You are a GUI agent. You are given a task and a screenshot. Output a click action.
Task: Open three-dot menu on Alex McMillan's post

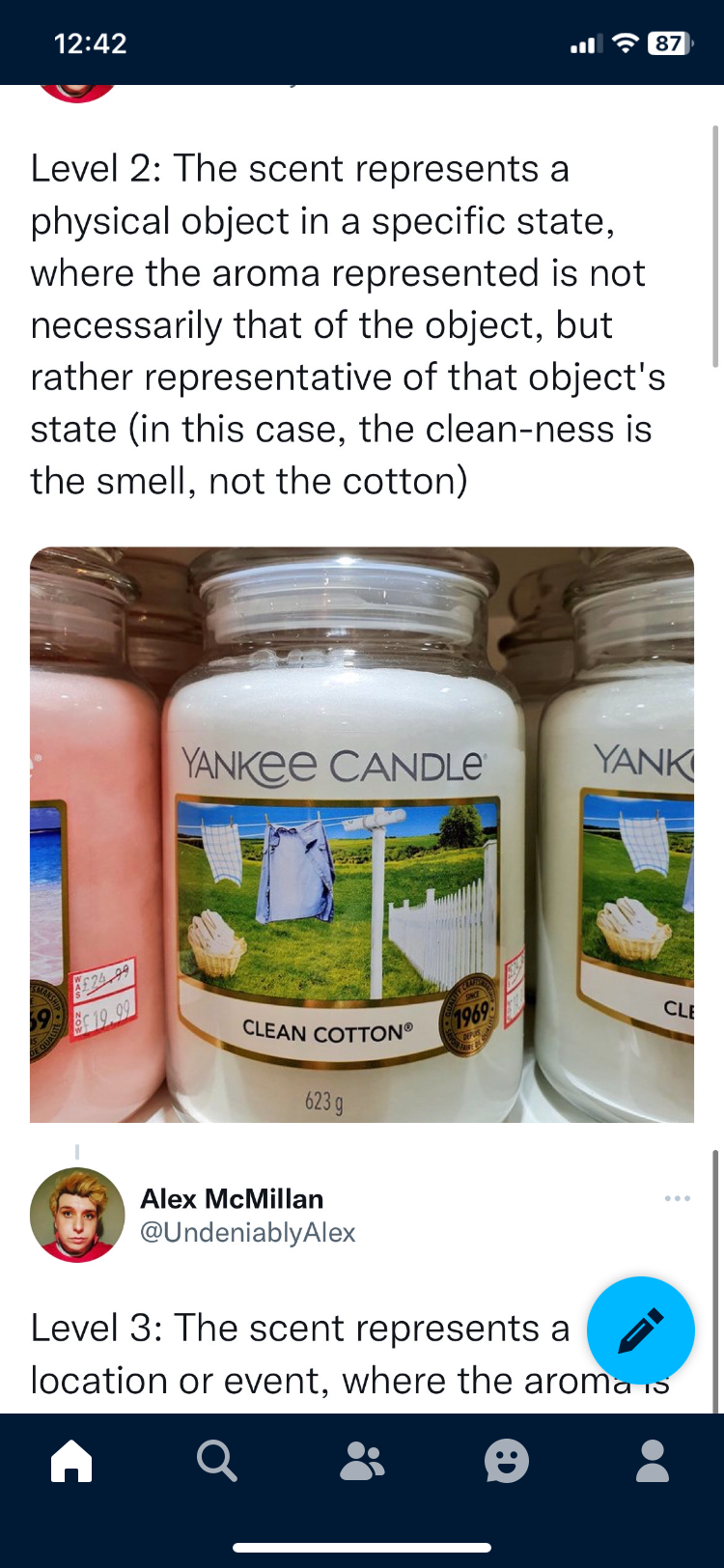point(678,1198)
